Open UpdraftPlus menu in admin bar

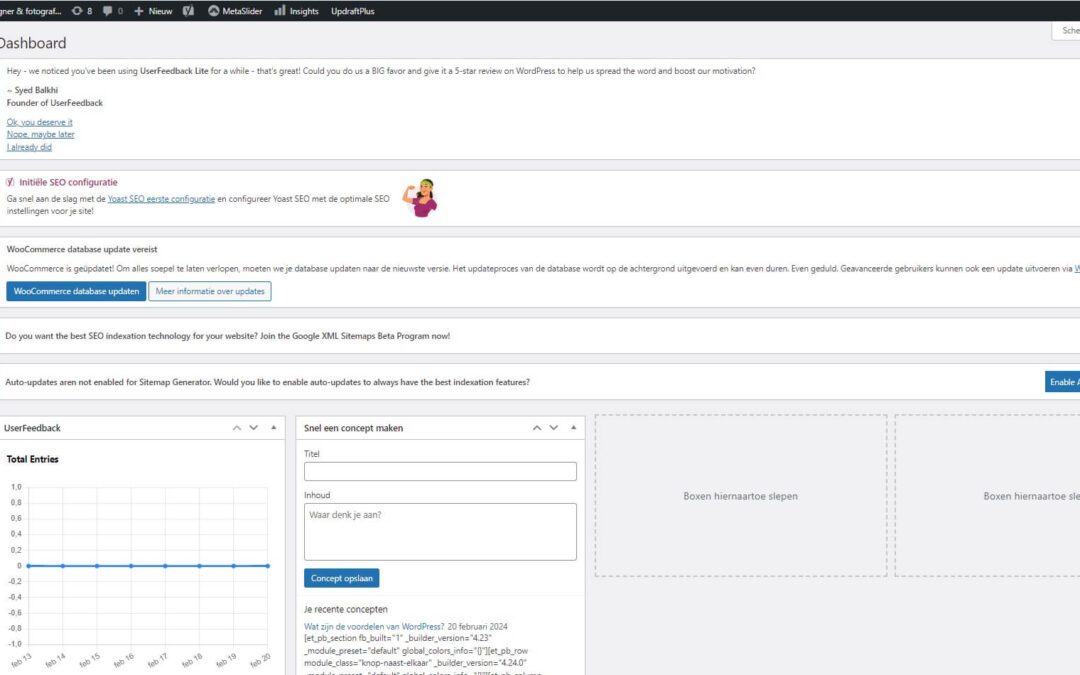tap(353, 11)
